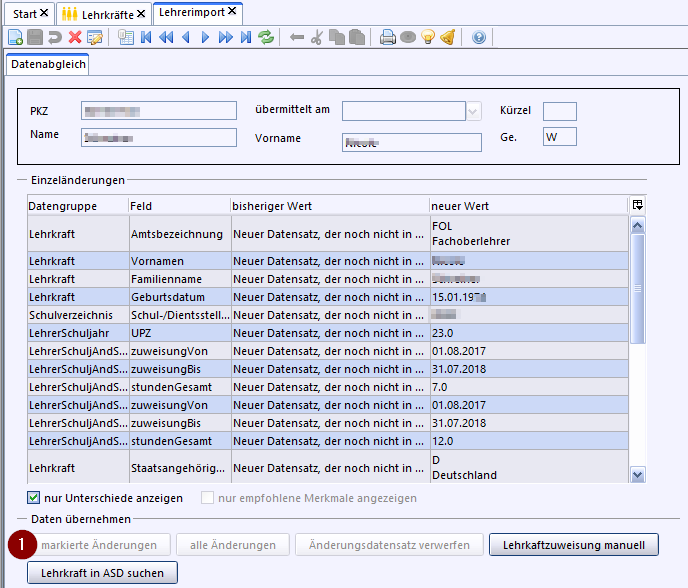
Task: Click 'Änderungsdatensatz verwerfen' button
Action: [x=389, y=545]
